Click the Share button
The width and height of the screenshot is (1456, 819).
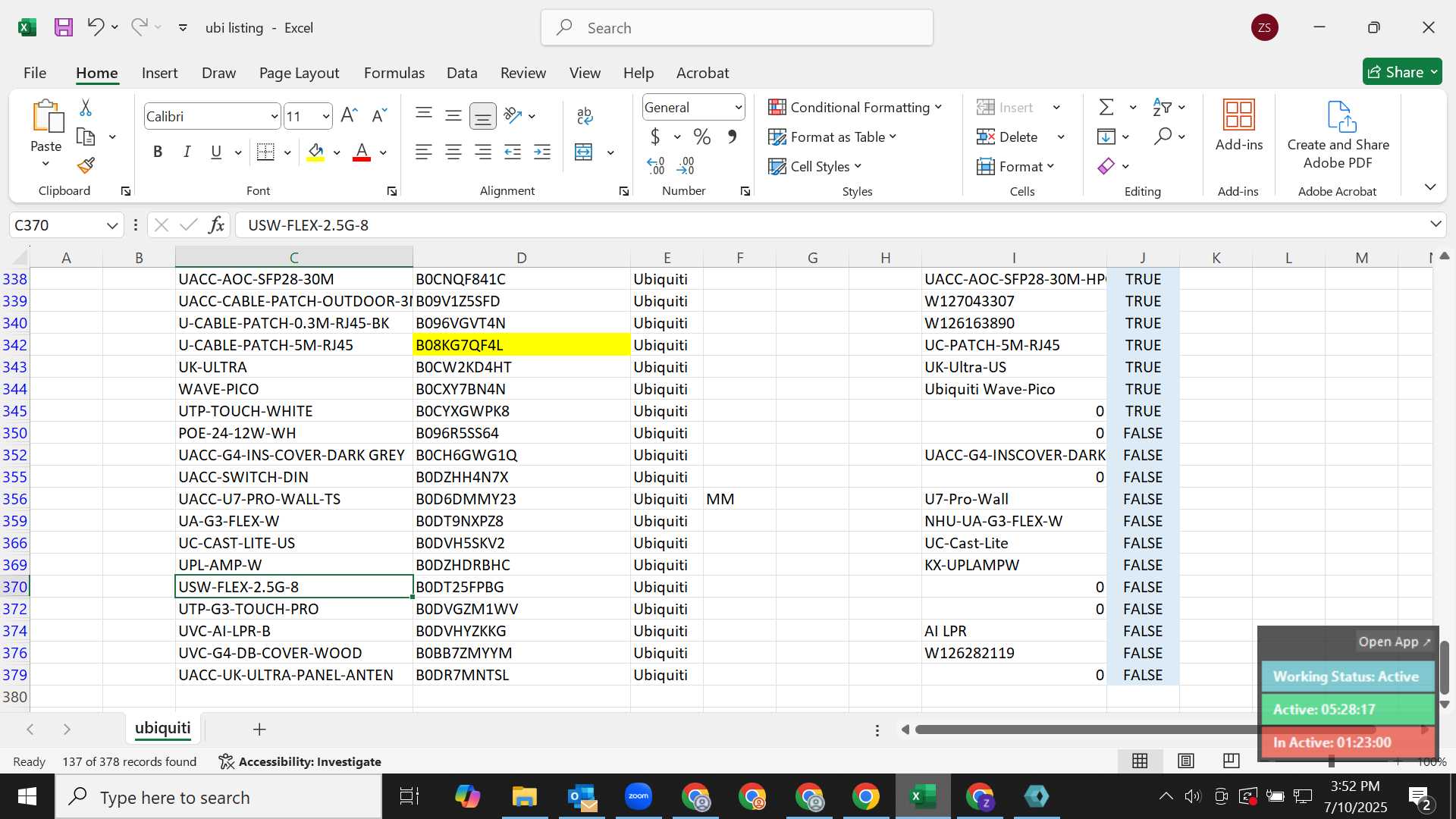[x=1402, y=72]
